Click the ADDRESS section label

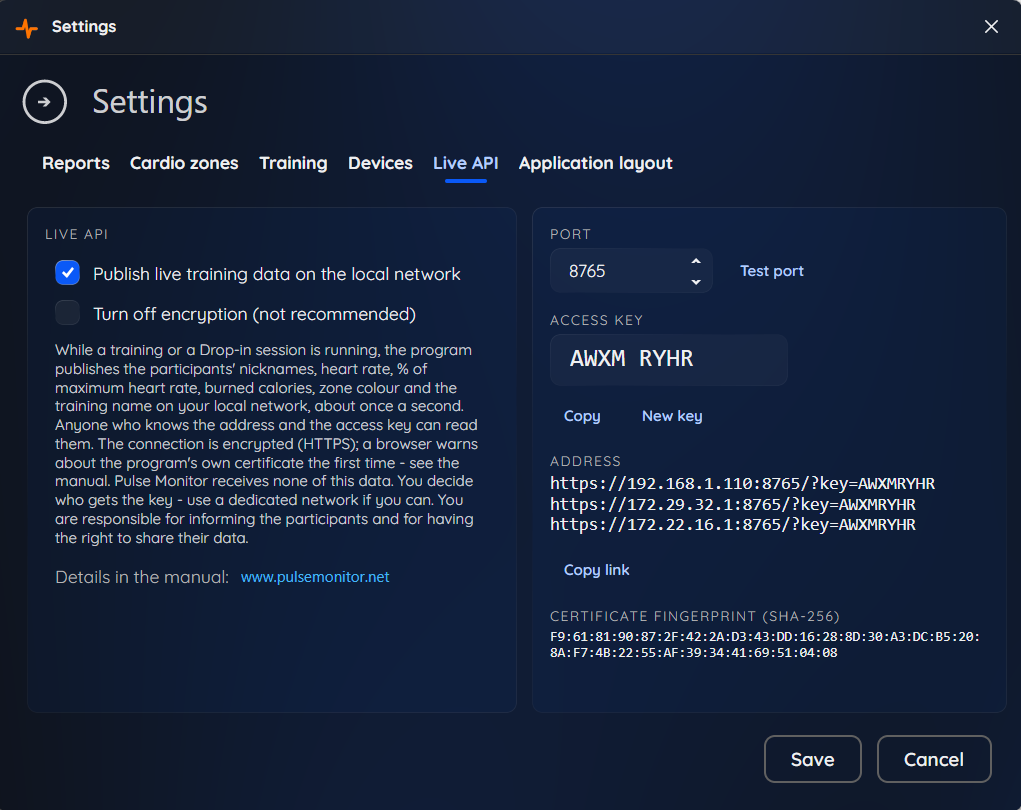pos(585,461)
